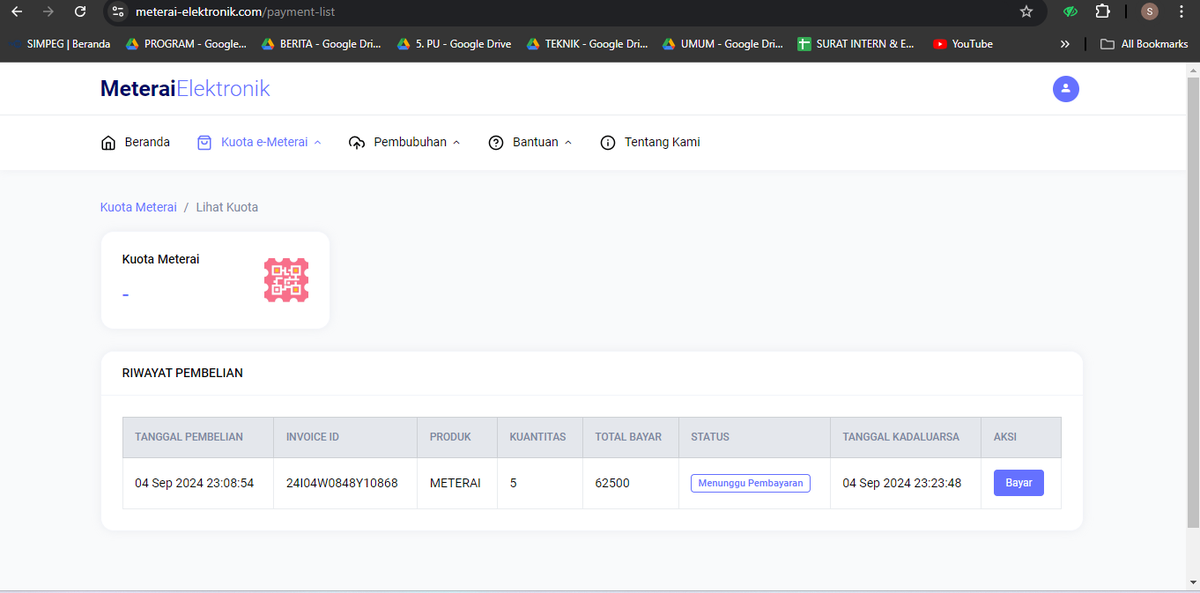Reload the page with refresh icon

pyautogui.click(x=81, y=12)
